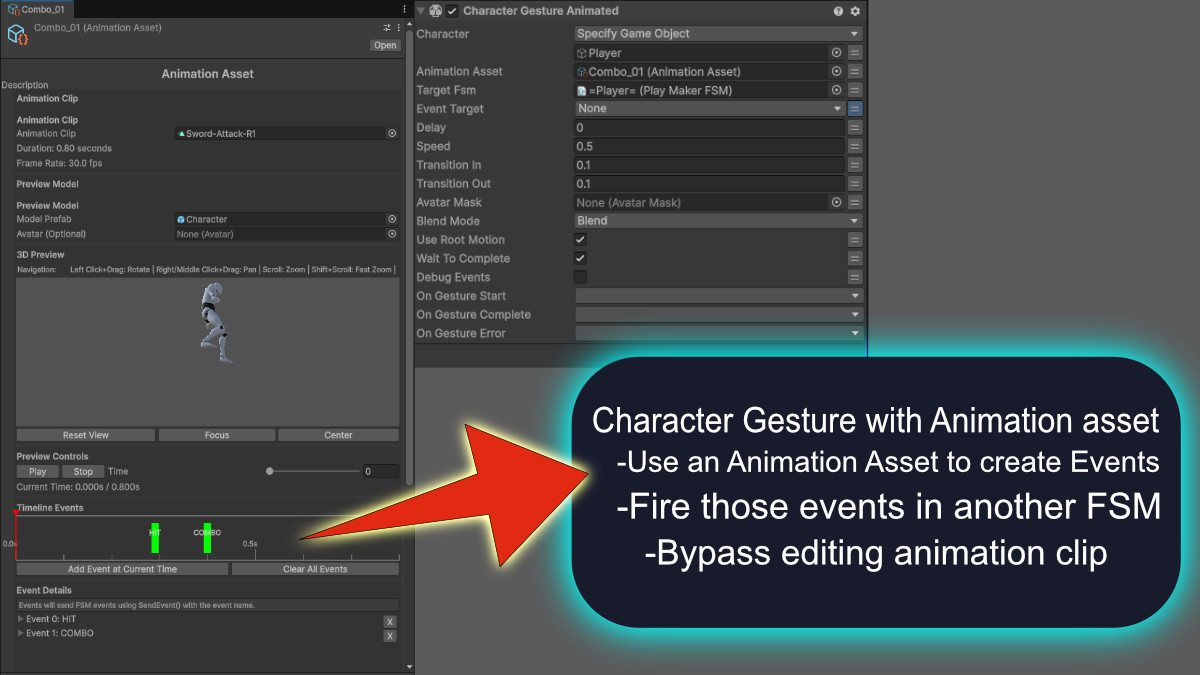Click the preset sliders icon in Combo_01 header
1200x675 pixels.
(x=387, y=27)
